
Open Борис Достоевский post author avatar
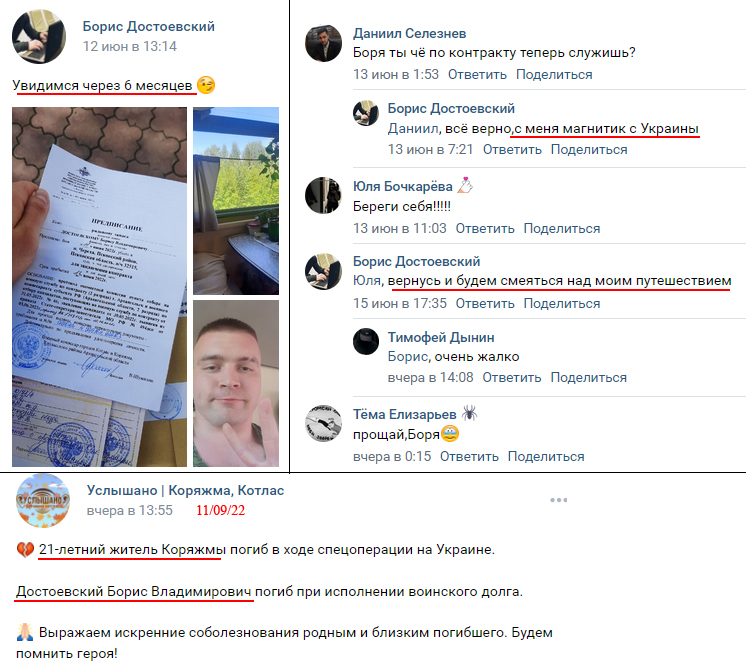click(39, 36)
